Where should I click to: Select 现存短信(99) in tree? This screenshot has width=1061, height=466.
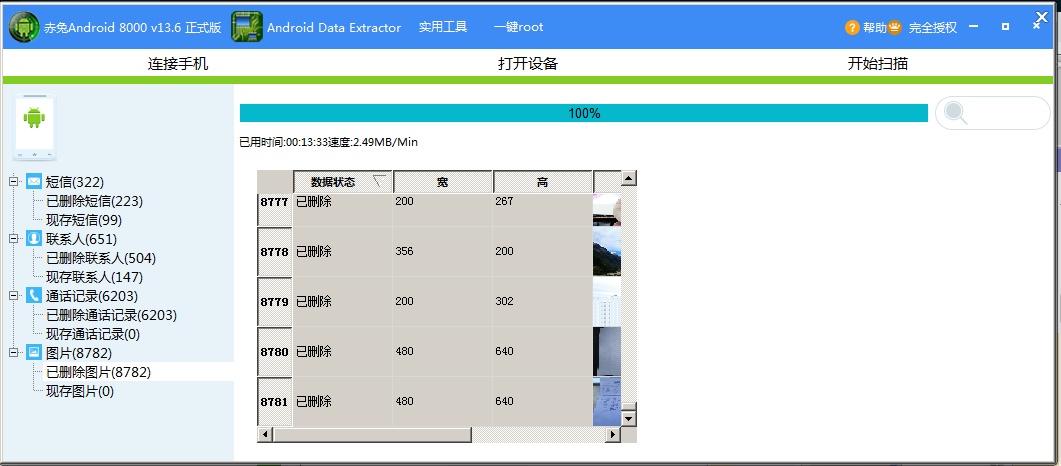(84, 220)
